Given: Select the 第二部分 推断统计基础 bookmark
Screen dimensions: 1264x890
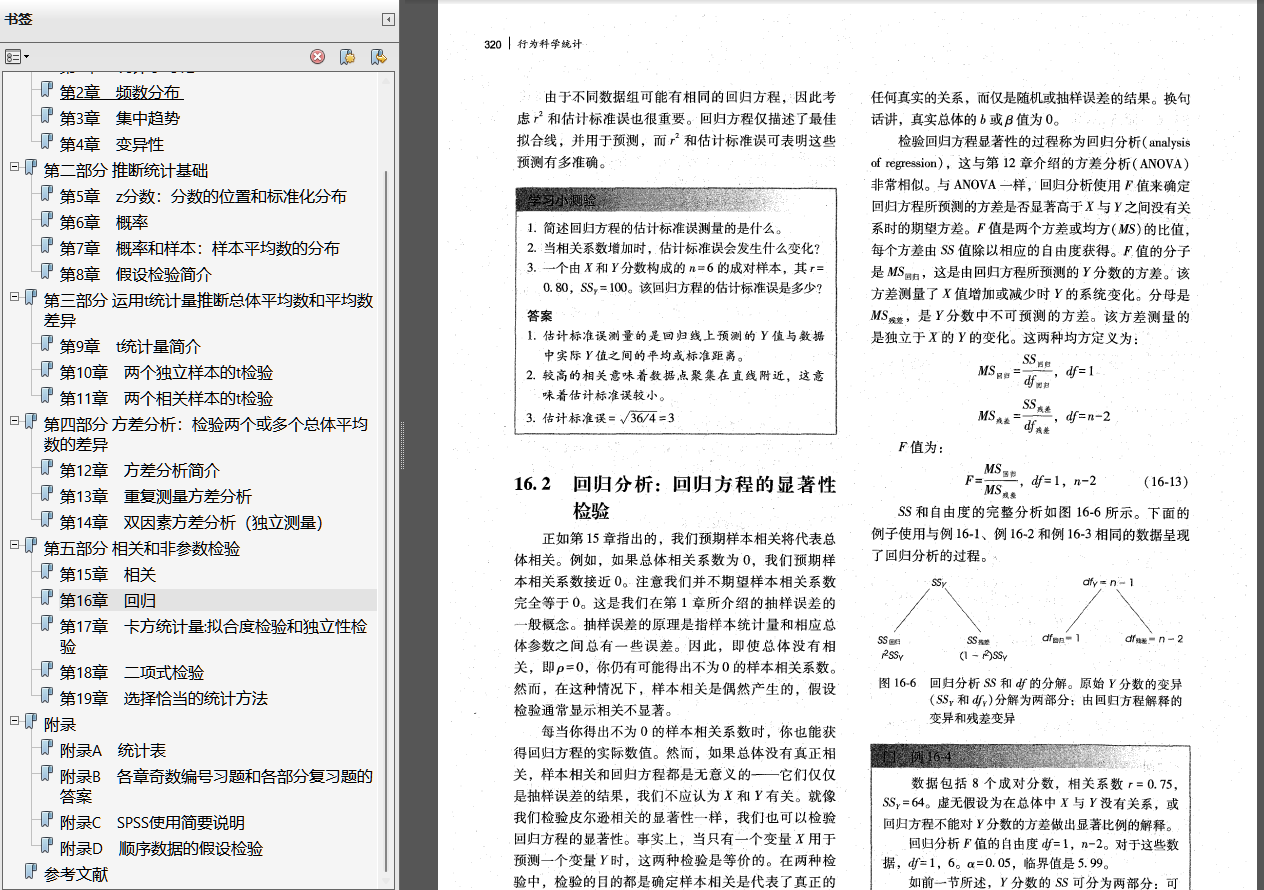Looking at the screenshot, I should coord(126,170).
